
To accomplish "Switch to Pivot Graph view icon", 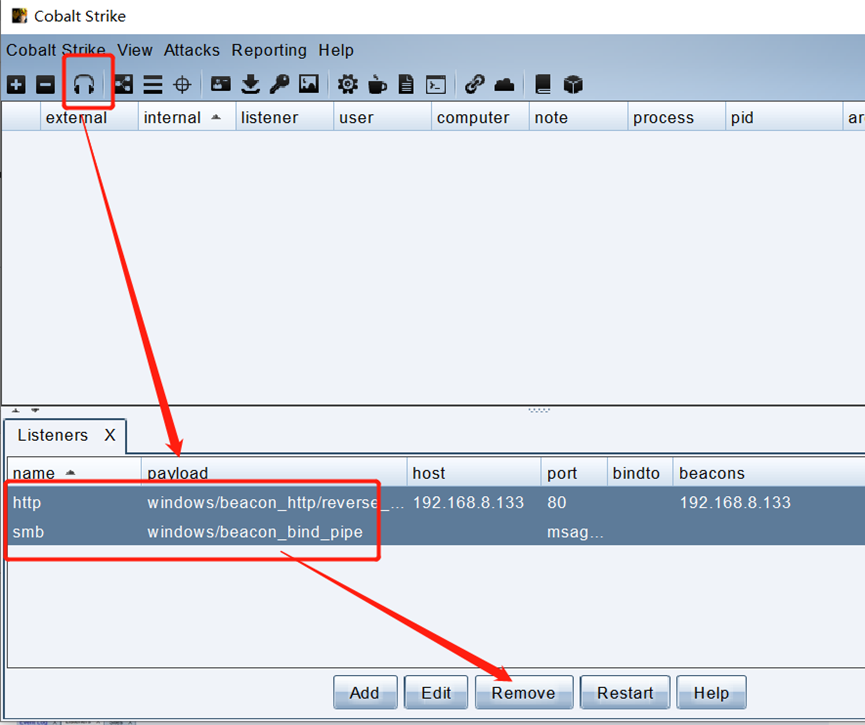I will click(123, 84).
